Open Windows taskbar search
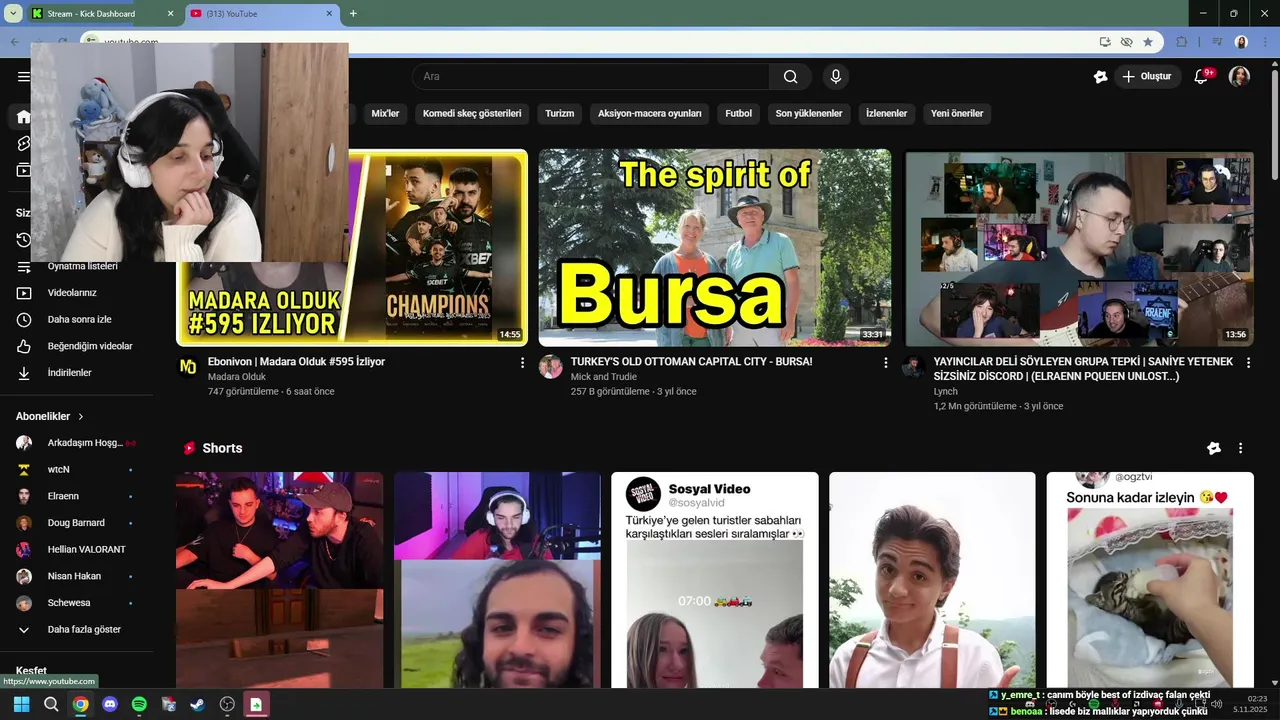 51,704
